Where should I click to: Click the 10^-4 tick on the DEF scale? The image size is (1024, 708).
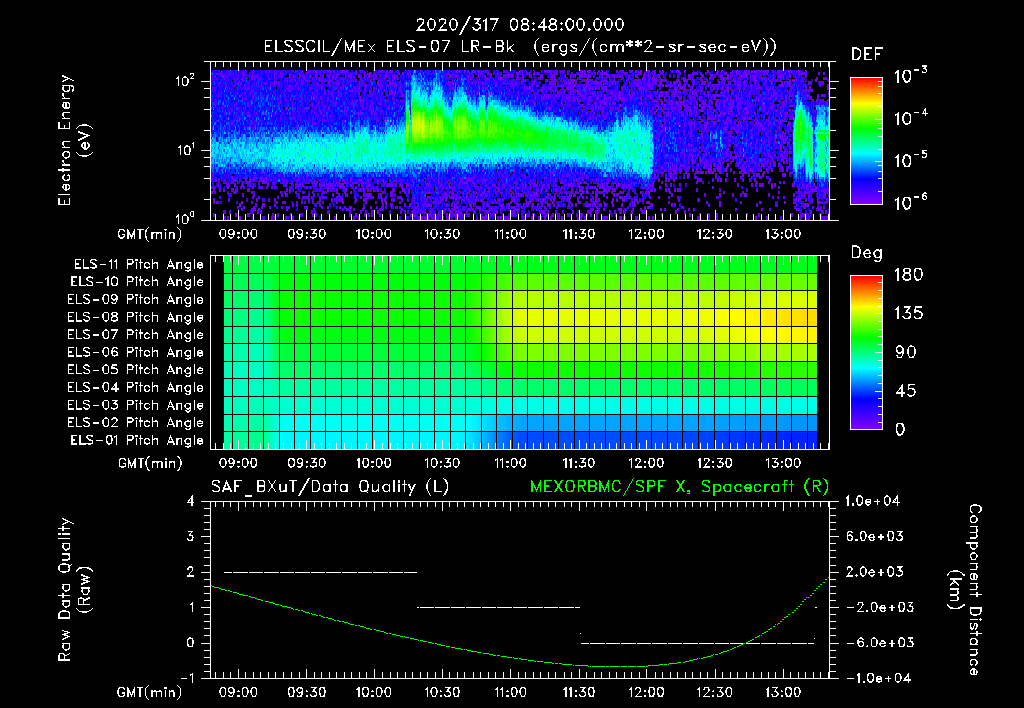tap(910, 118)
